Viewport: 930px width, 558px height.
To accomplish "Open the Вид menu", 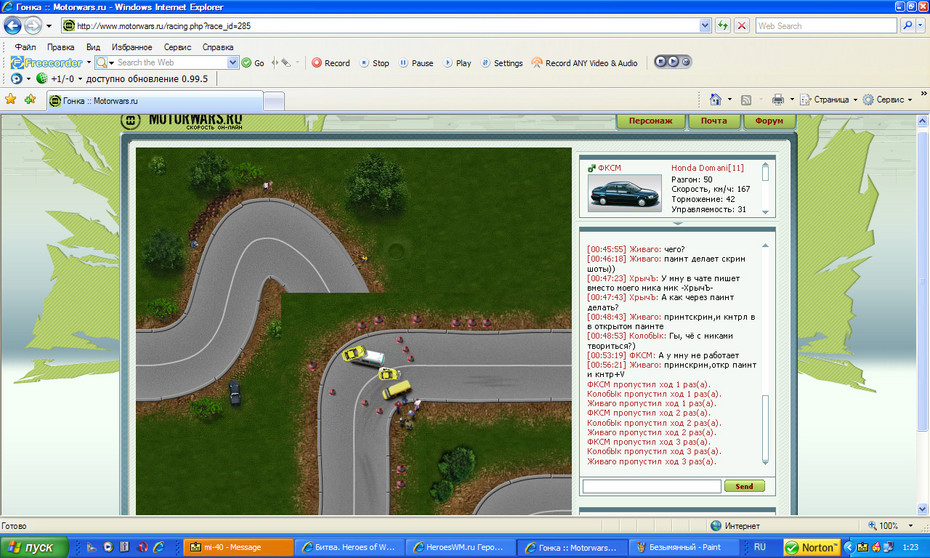I will click(x=93, y=47).
